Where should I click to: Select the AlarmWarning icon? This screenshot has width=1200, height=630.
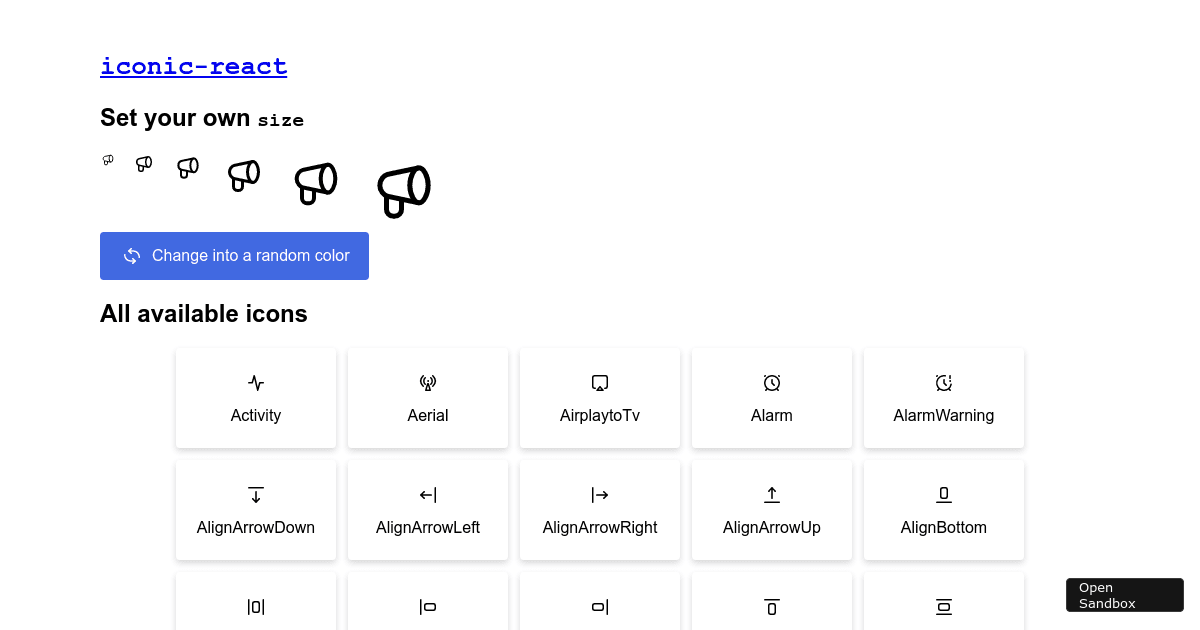[944, 383]
